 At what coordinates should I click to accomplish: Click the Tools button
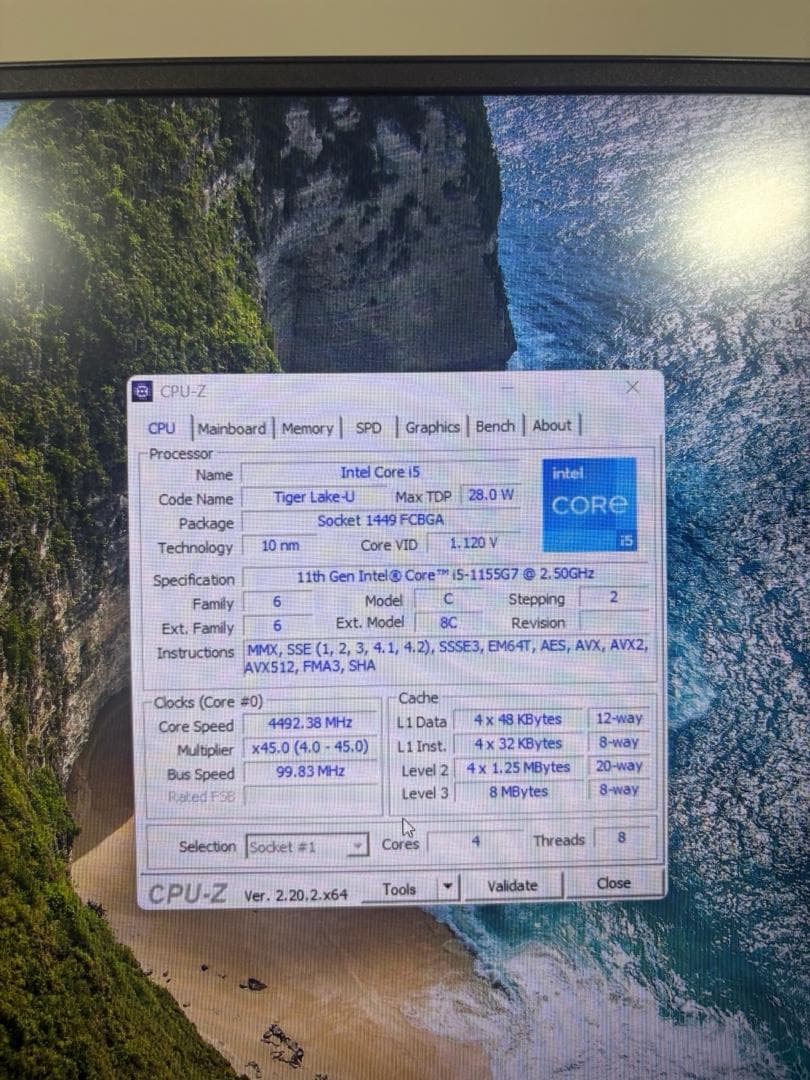pyautogui.click(x=399, y=889)
